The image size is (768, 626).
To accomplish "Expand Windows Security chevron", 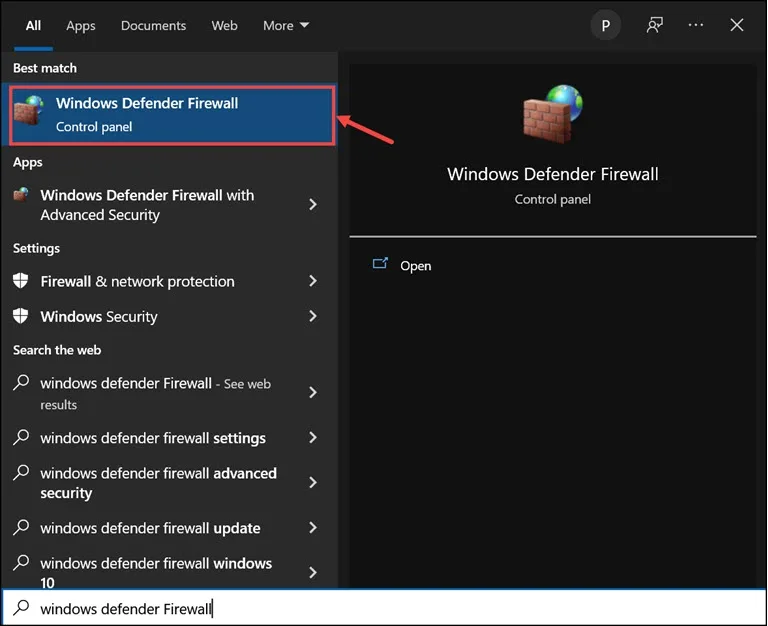I will 312,316.
